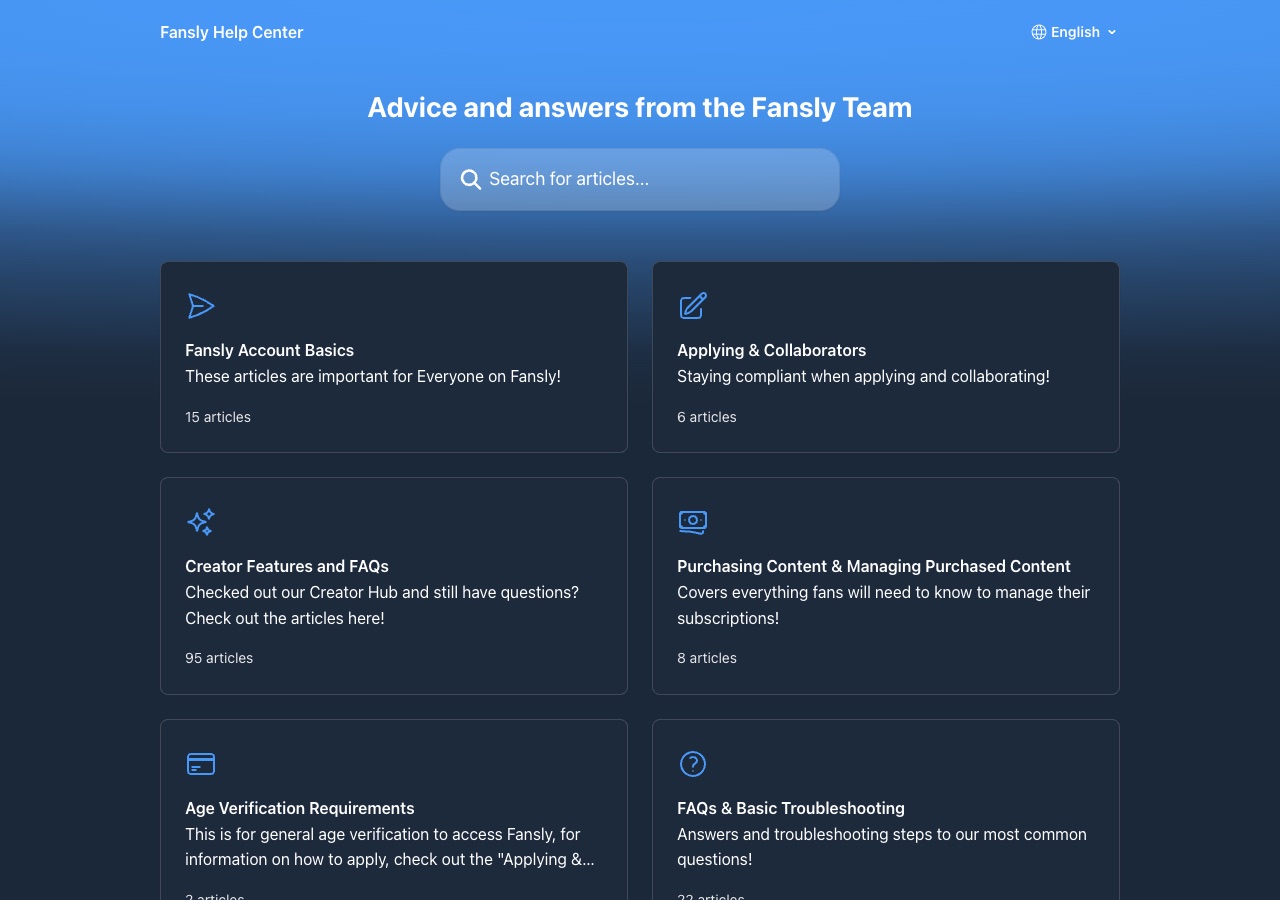Expand the English language chevron

tap(1112, 32)
